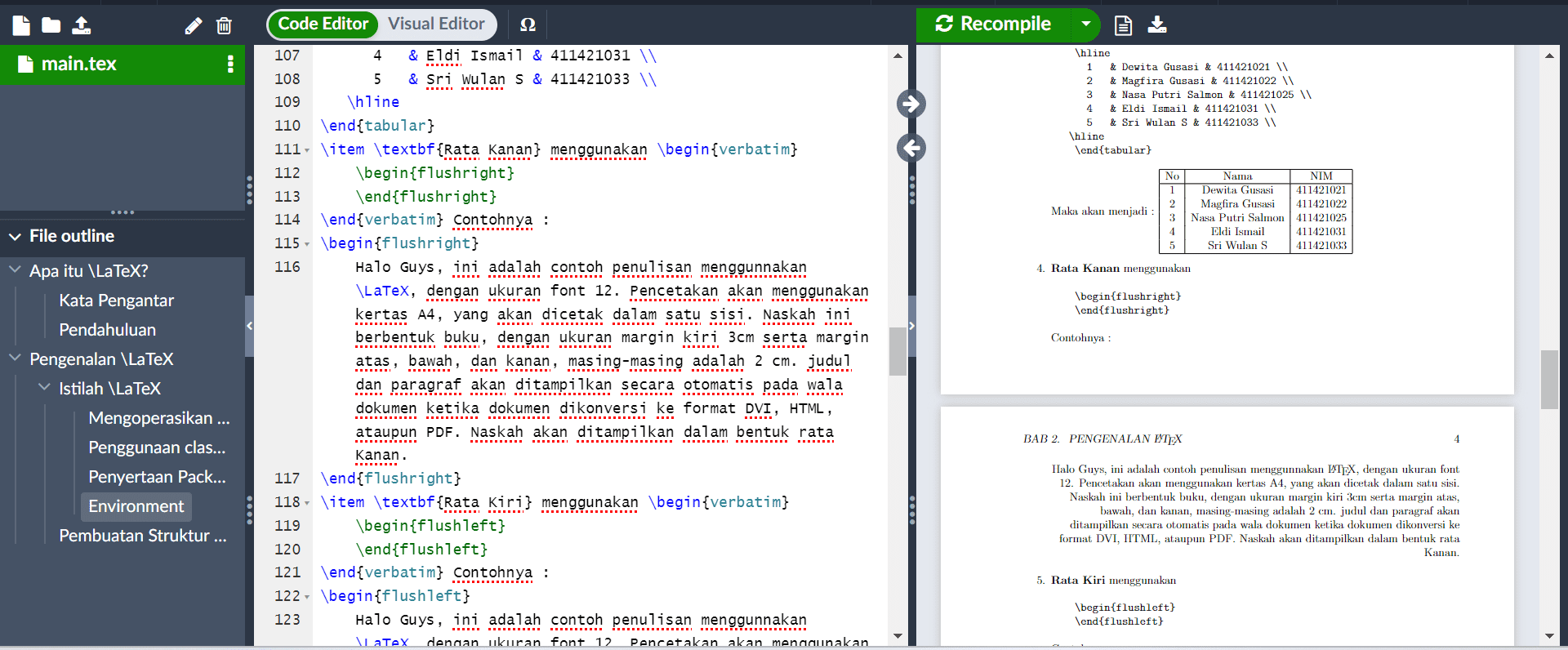
Task: Fold the flushright block at line 115
Action: (x=307, y=244)
